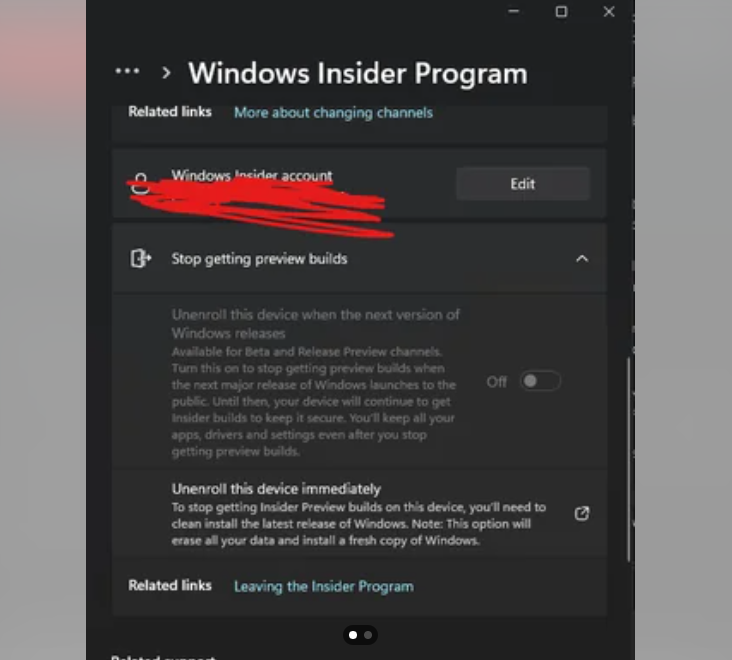The height and width of the screenshot is (660, 732).
Task: Select the first page indicator dot
Action: point(353,635)
